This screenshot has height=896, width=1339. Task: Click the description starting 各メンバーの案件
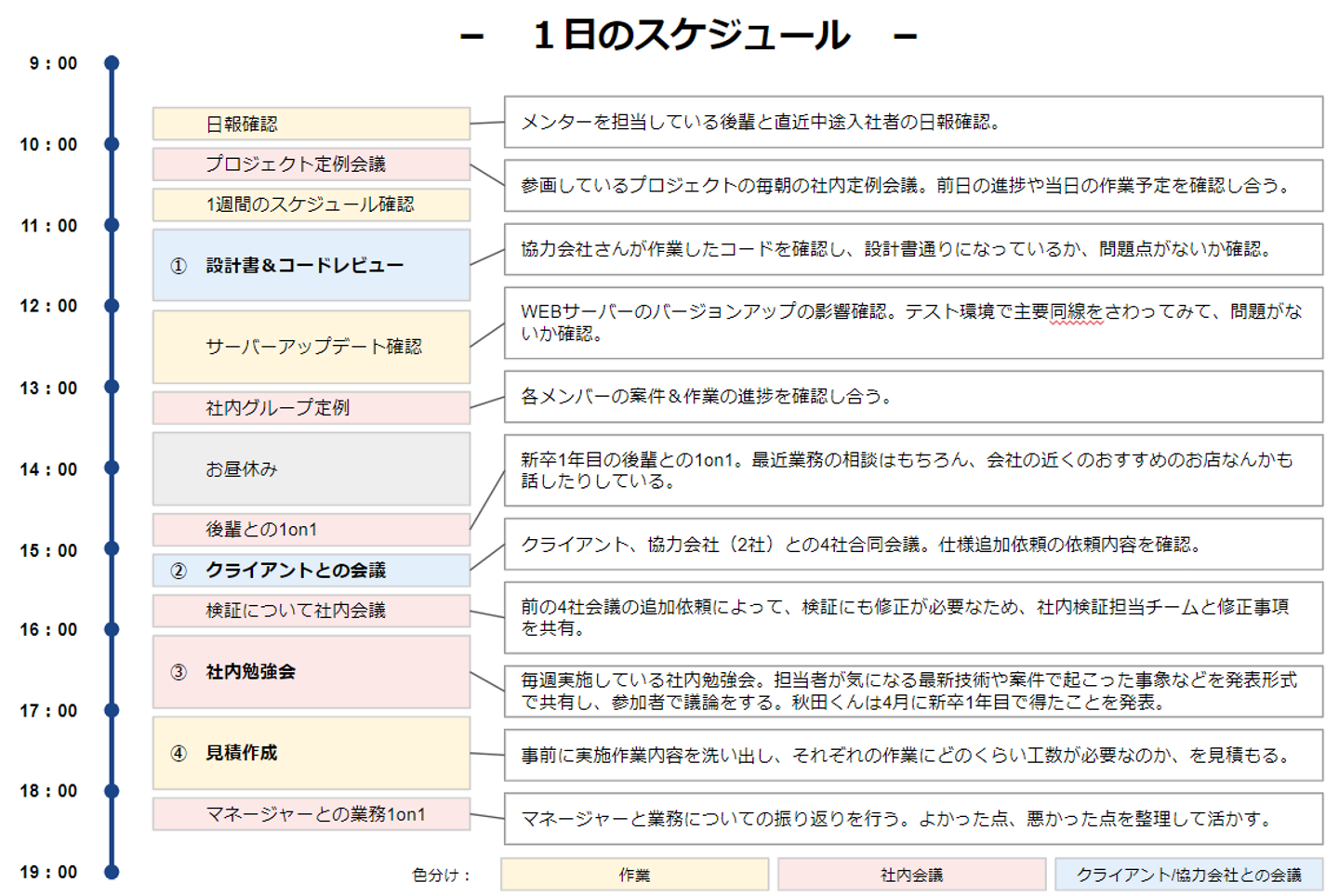(x=913, y=397)
